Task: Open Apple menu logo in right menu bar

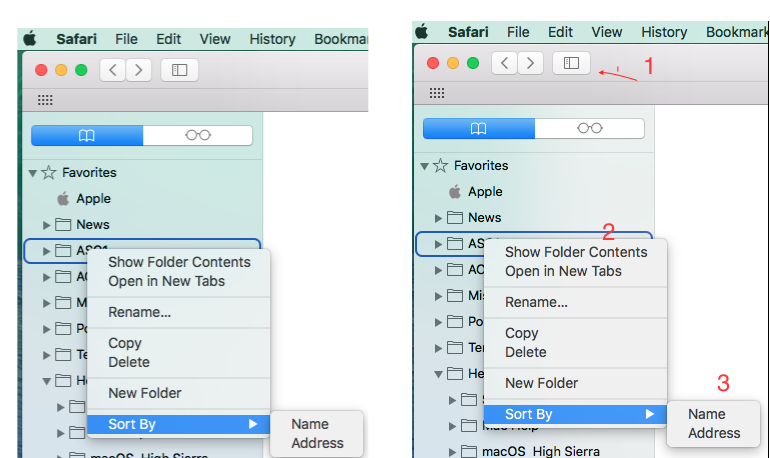Action: pyautogui.click(x=422, y=32)
